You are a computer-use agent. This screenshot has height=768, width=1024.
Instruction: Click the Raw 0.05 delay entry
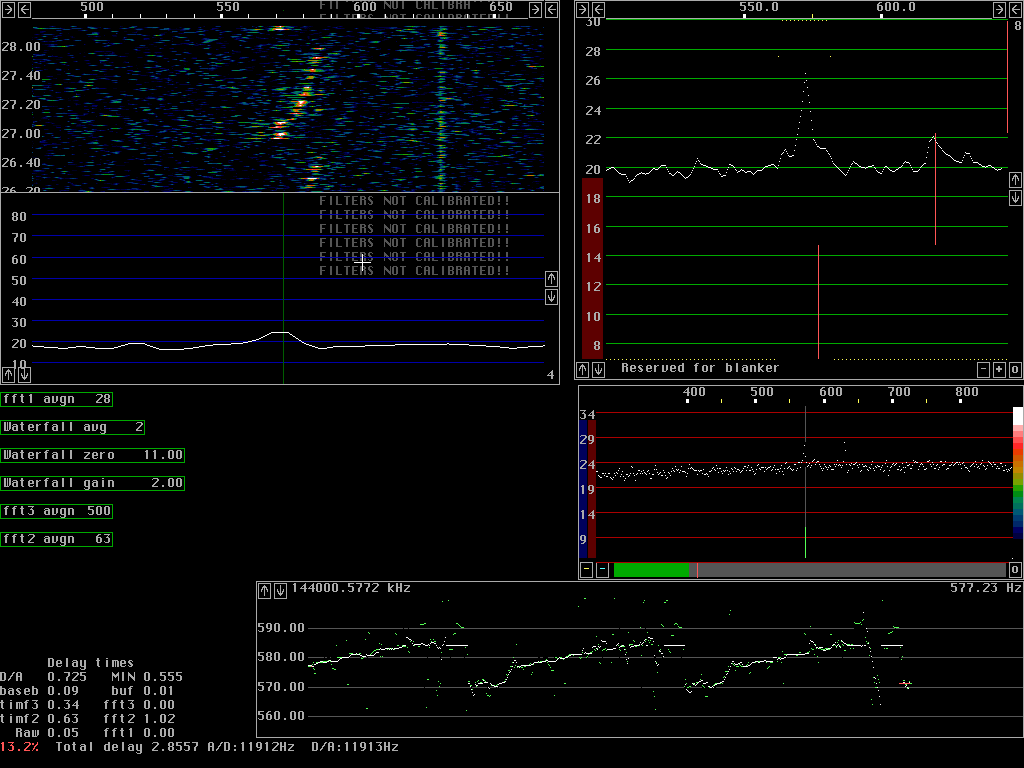47,733
